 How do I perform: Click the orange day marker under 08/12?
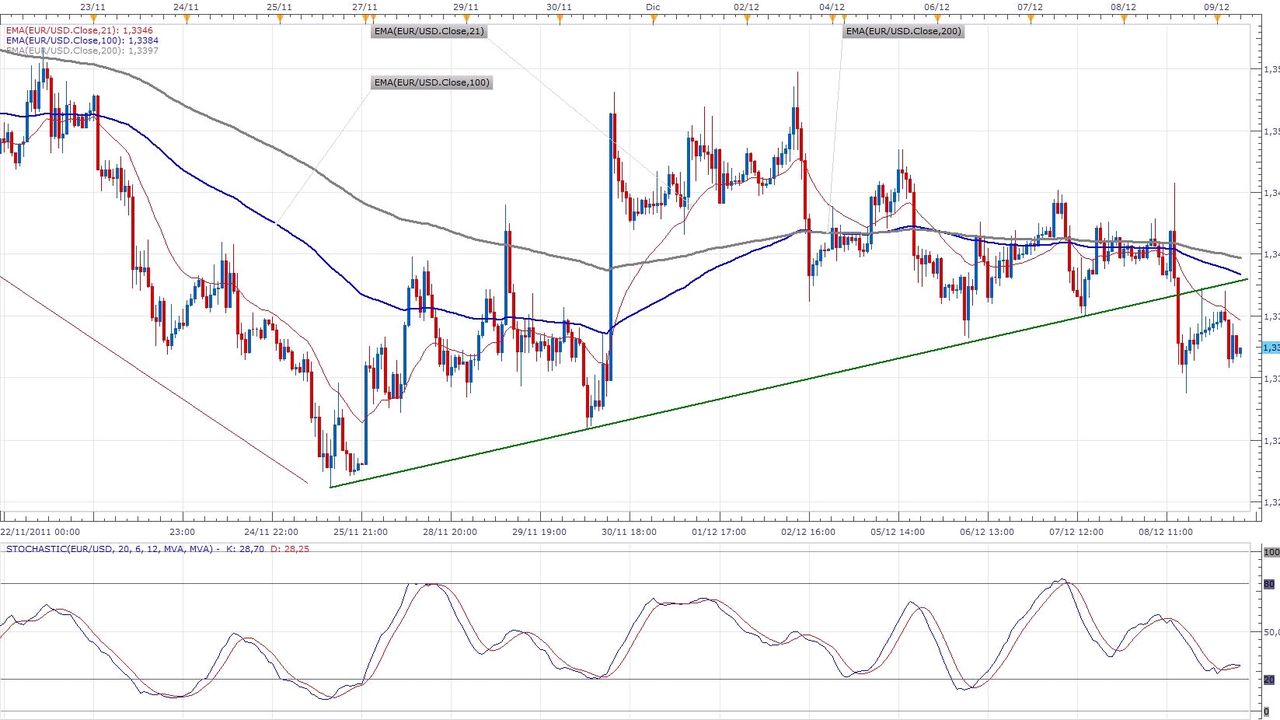click(1123, 18)
